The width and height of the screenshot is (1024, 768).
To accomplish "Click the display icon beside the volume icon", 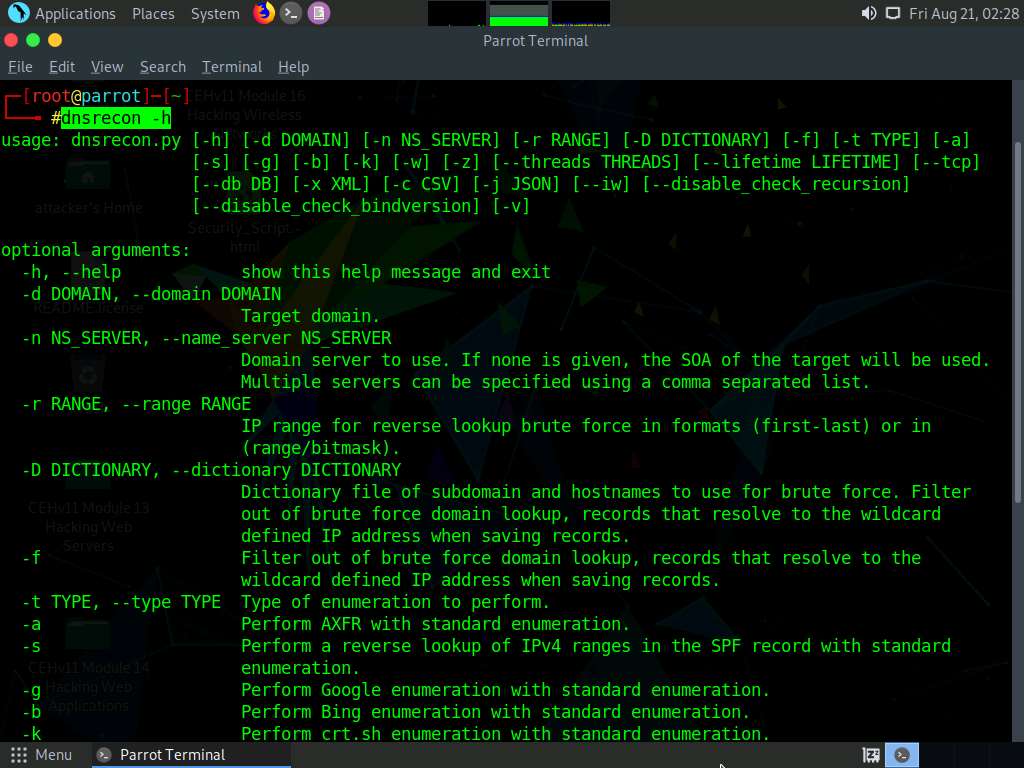I will tap(892, 13).
